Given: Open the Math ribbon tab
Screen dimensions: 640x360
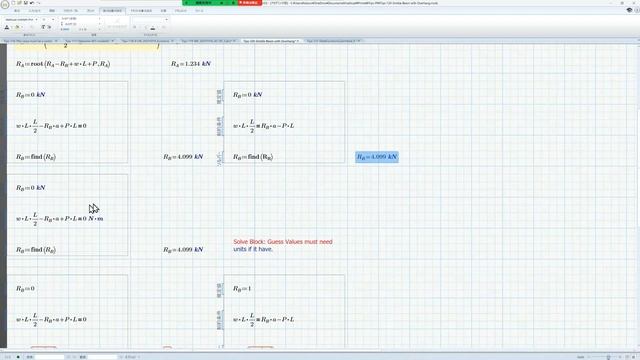Looking at the screenshot, I should [17, 11].
